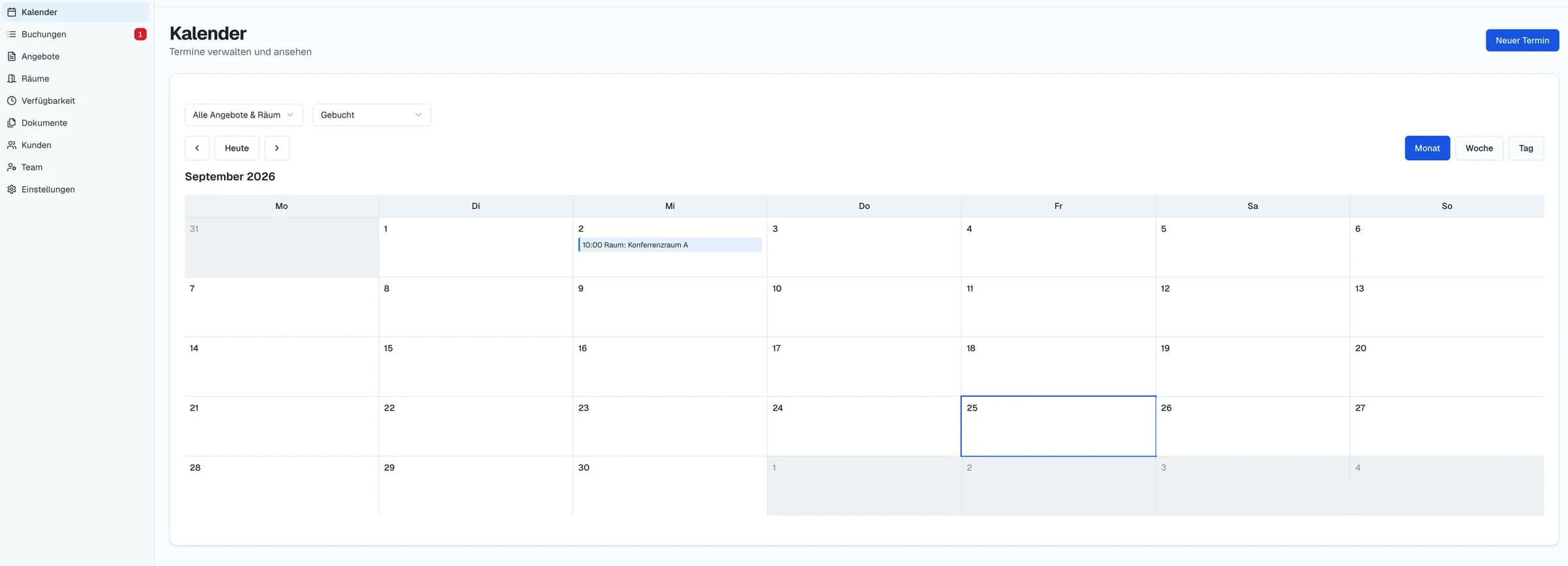Open the 10:00 Konferenzraum A event
This screenshot has width=1568, height=566.
pos(670,245)
